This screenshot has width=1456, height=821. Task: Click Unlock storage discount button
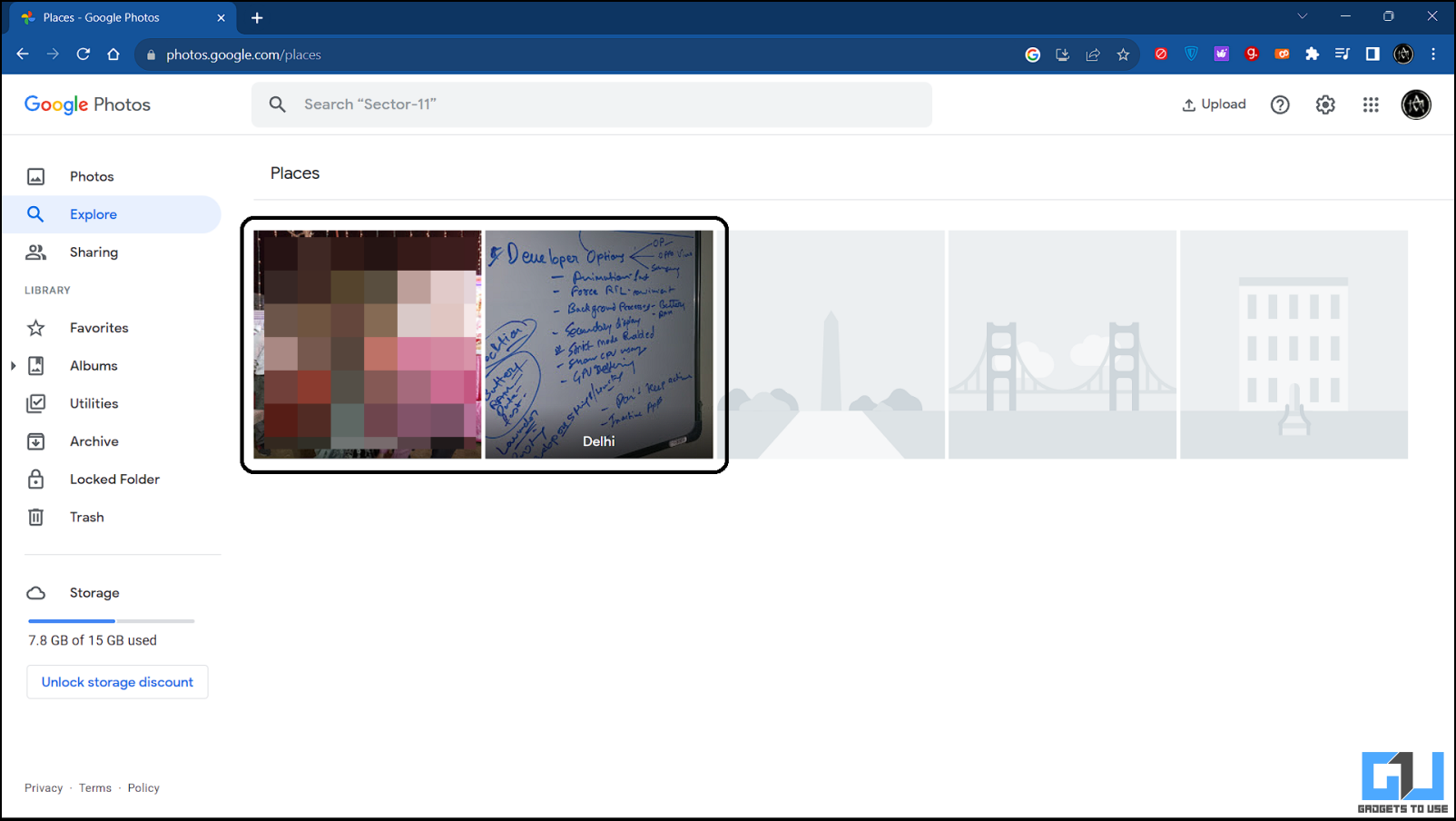(117, 682)
